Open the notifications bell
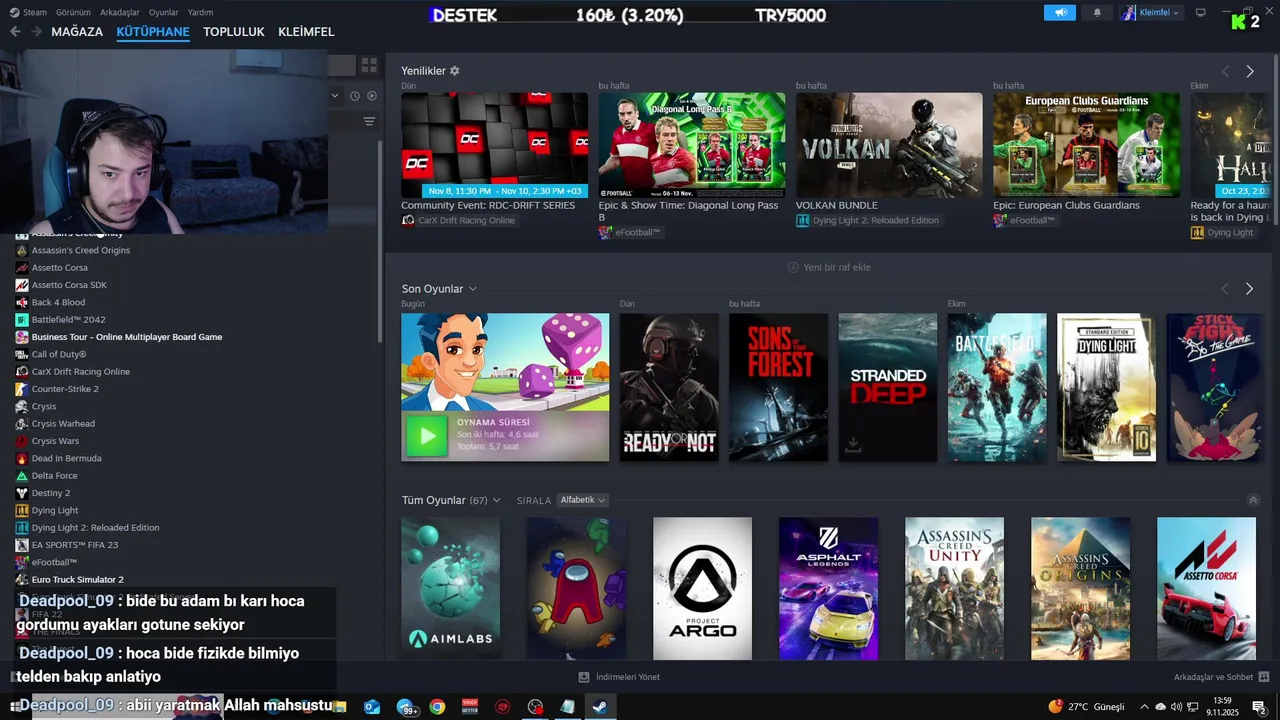This screenshot has height=720, width=1280. (1097, 13)
